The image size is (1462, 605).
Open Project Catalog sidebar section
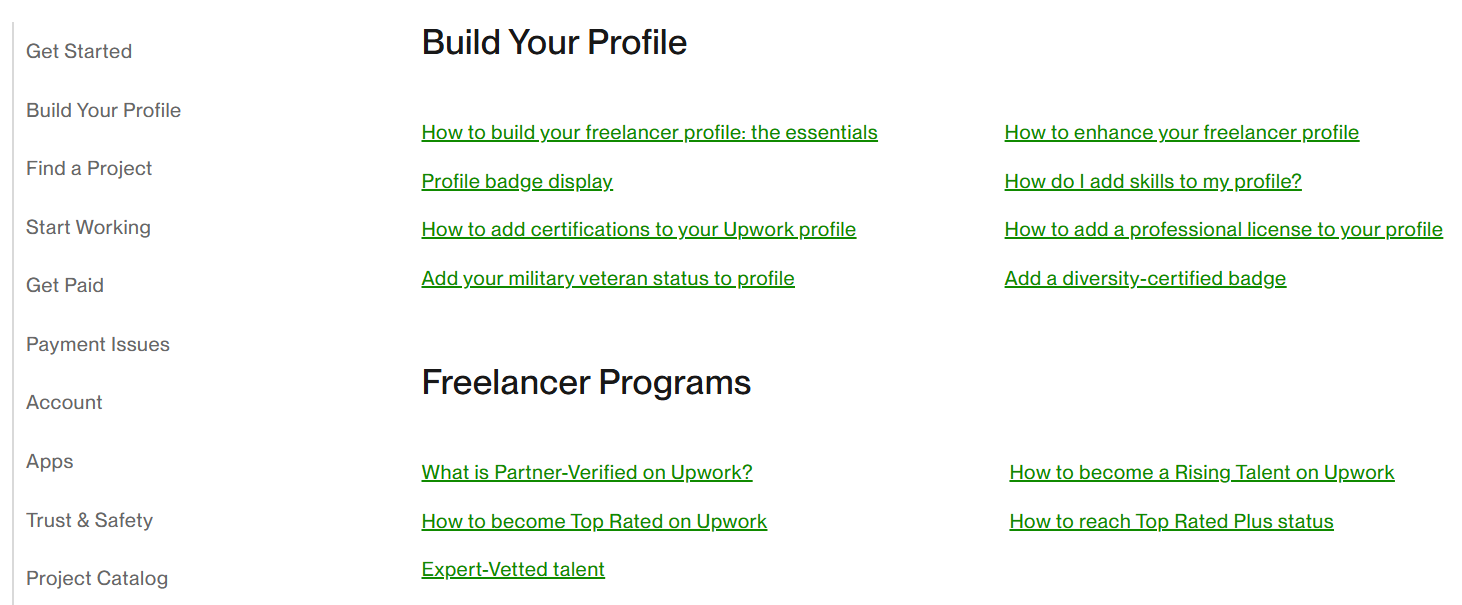pos(97,578)
